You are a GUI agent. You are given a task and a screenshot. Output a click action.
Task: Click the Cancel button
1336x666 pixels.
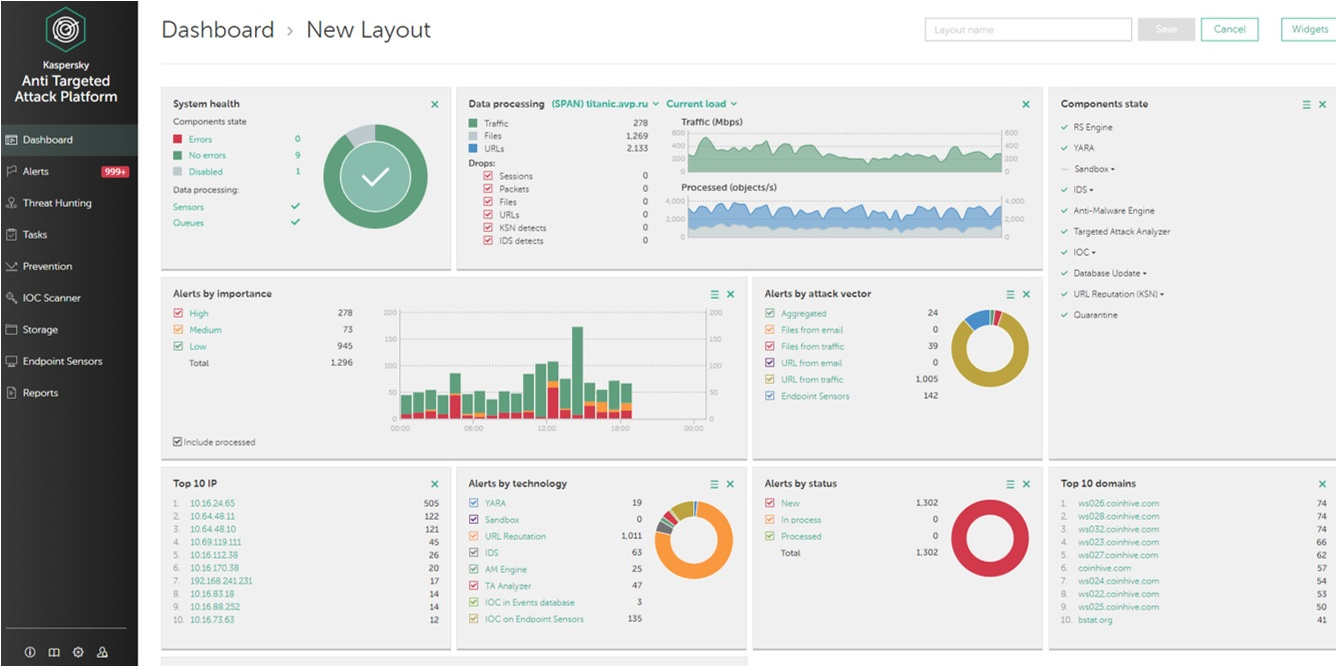1229,30
